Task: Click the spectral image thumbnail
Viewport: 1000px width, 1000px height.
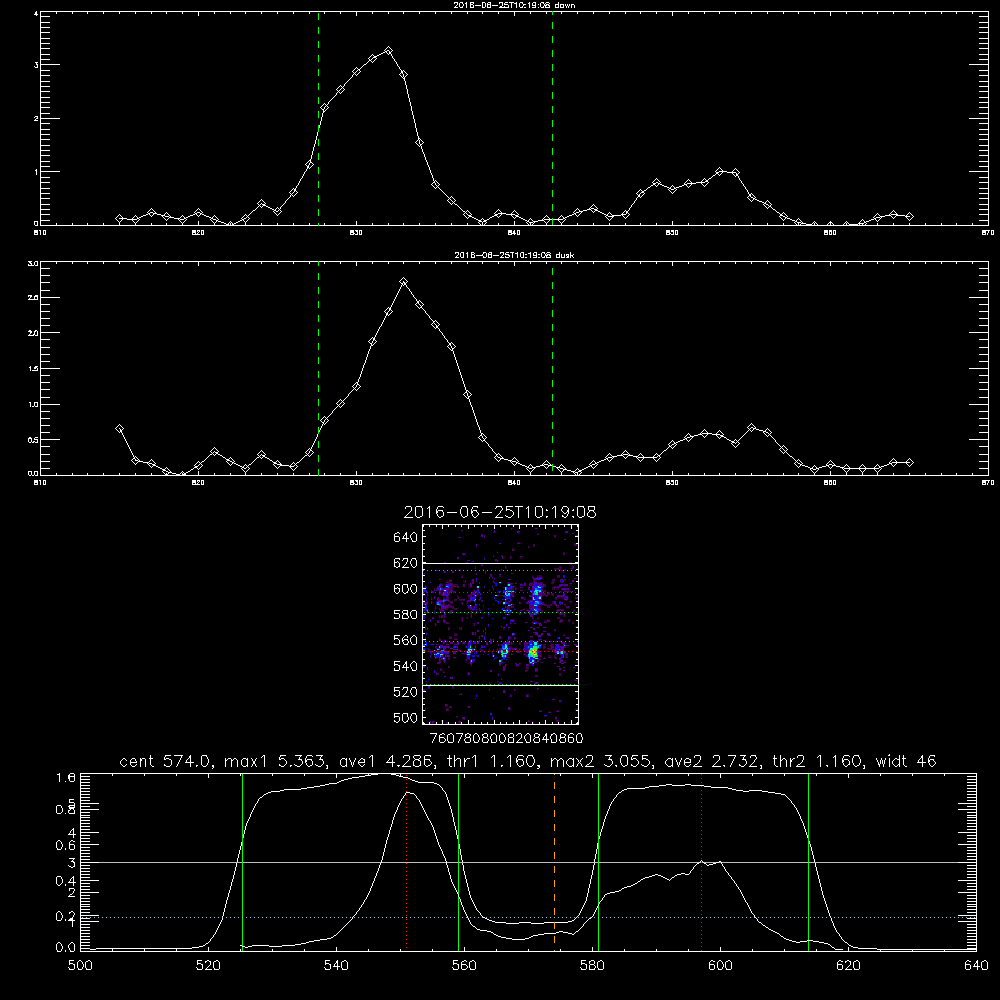Action: coord(500,624)
